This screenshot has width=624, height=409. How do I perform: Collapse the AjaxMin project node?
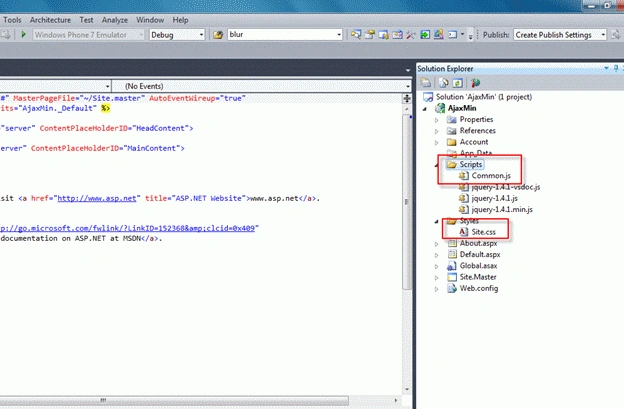425,109
